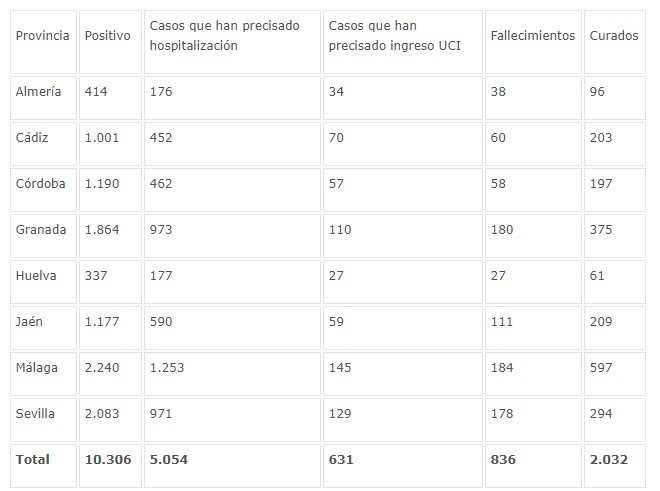This screenshot has height=491, width=660.
Task: Click Málaga hospitalization value 1.253
Action: click(x=167, y=368)
